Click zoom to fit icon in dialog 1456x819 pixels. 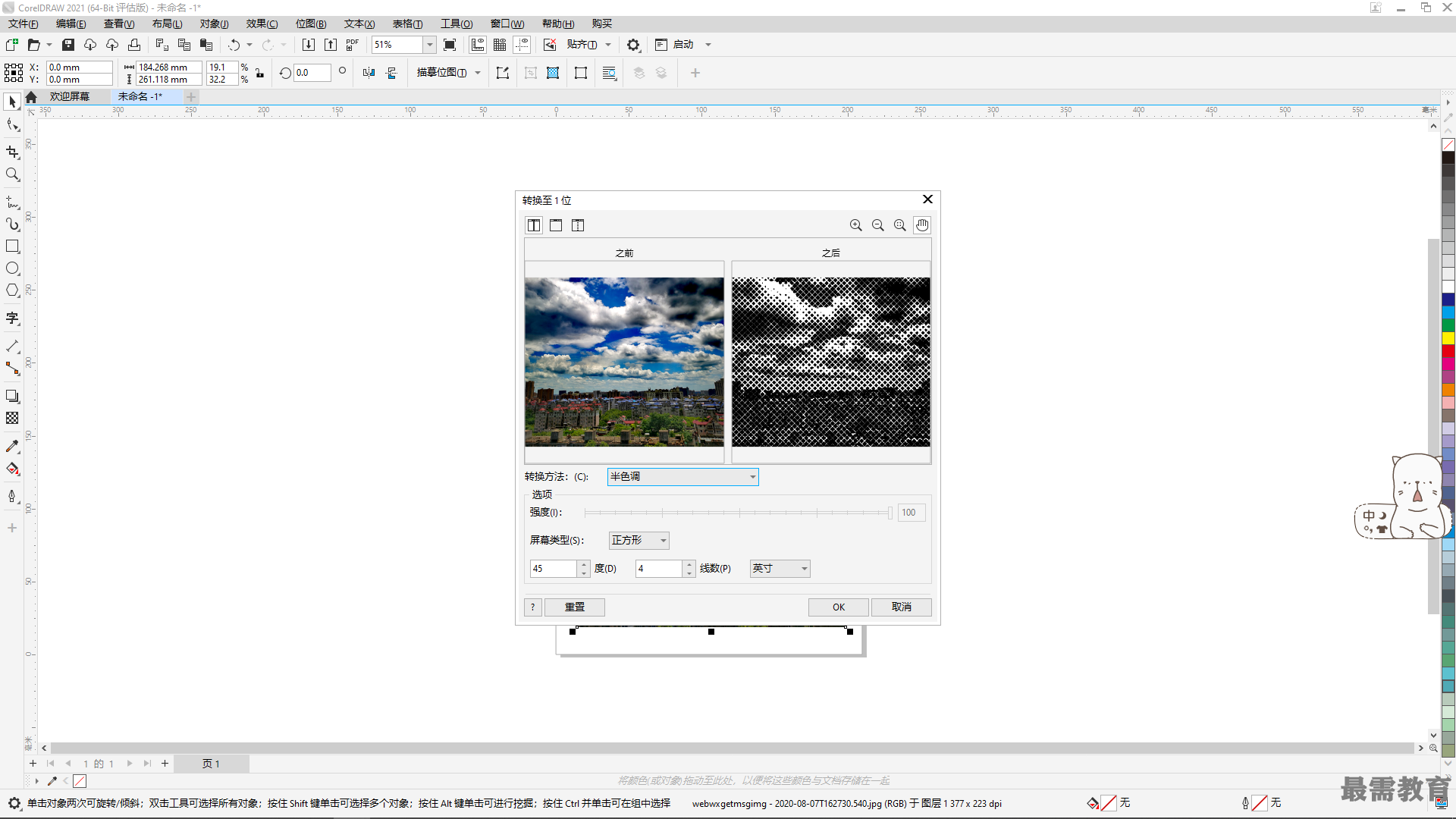click(900, 225)
